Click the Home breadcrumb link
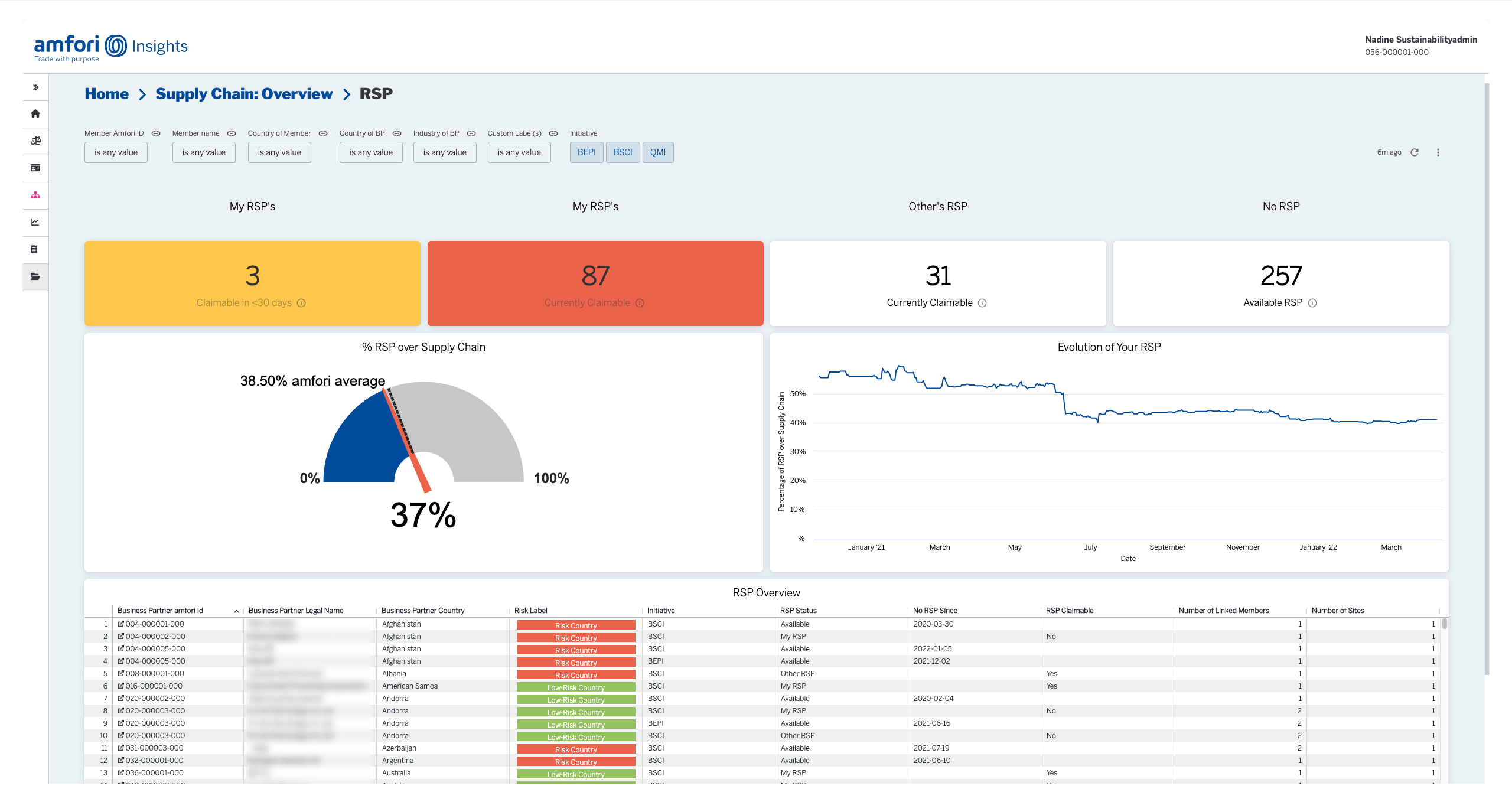This screenshot has width=1512, height=802. (x=107, y=93)
